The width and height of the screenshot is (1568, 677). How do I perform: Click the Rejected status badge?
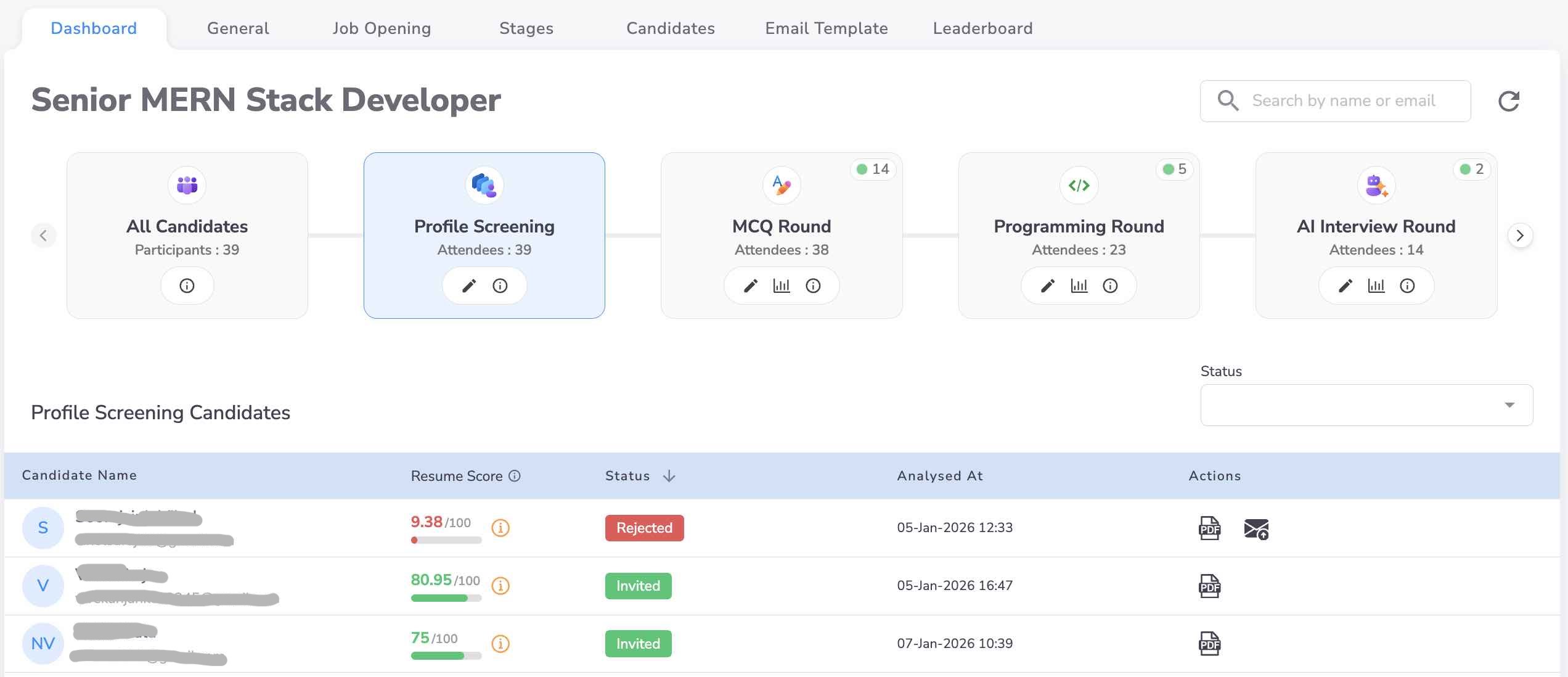click(644, 528)
